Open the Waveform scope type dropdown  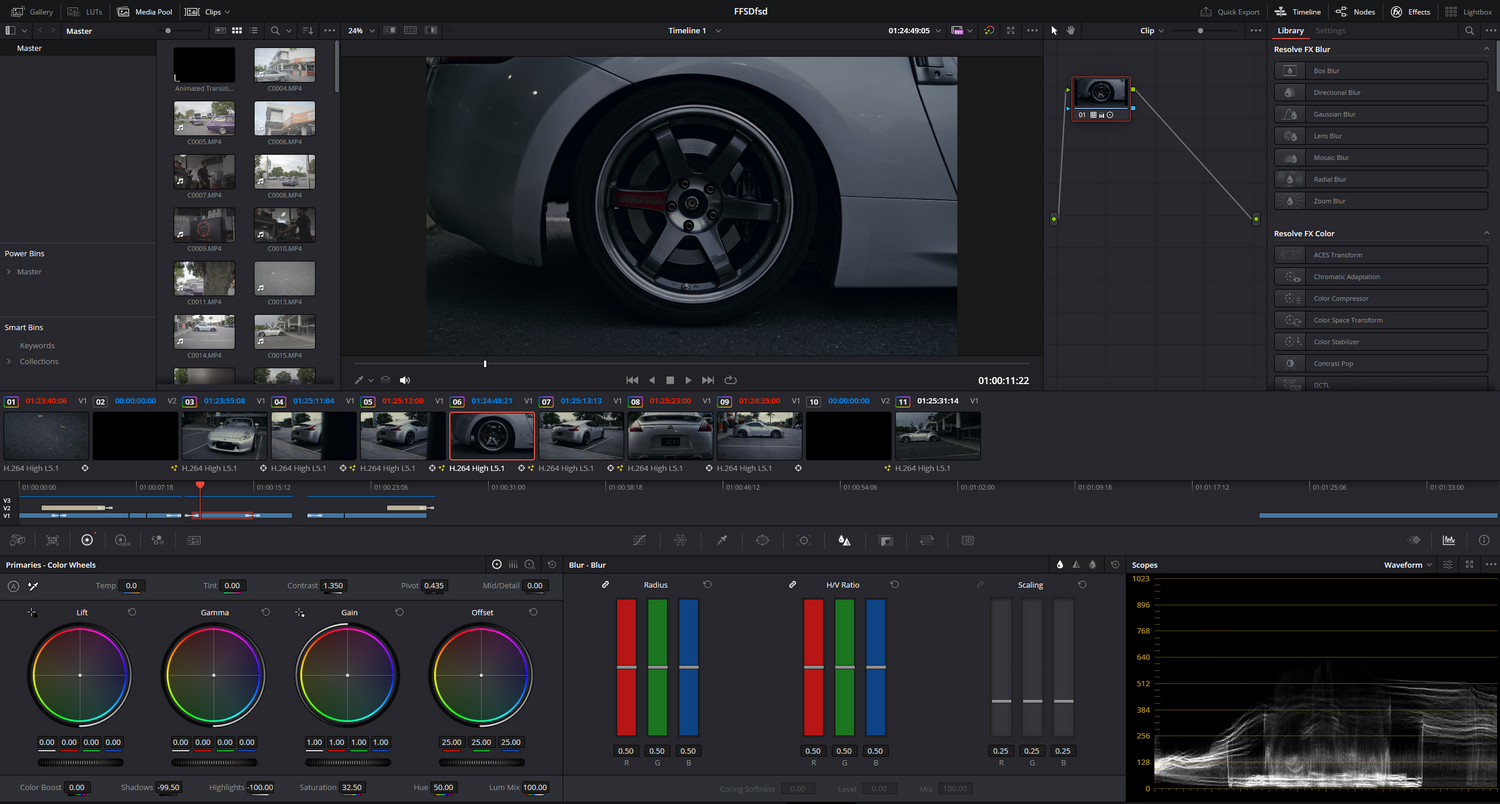[x=1408, y=565]
